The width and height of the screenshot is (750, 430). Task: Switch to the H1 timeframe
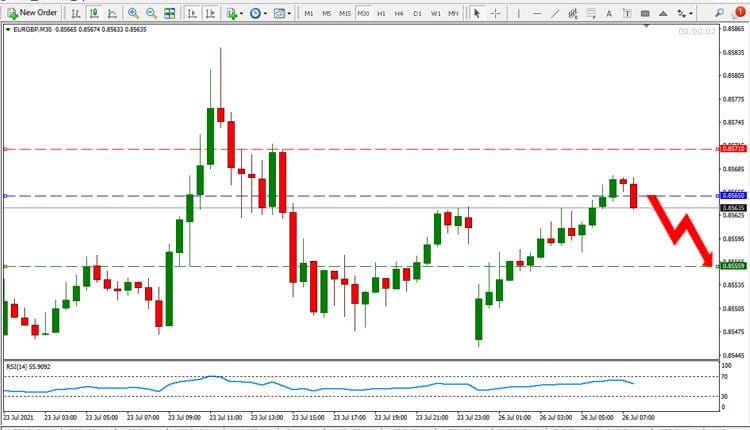point(381,13)
